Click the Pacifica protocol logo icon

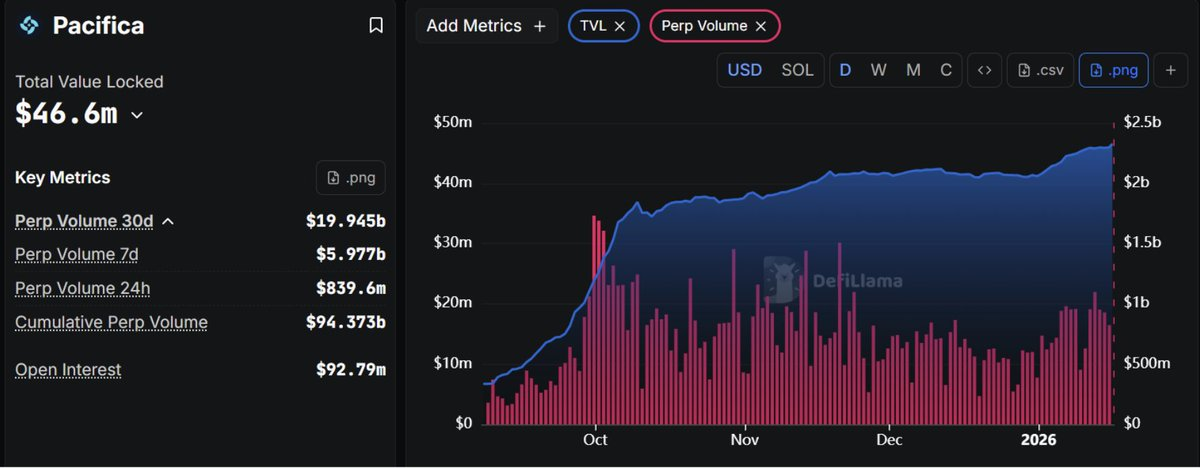pos(29,25)
